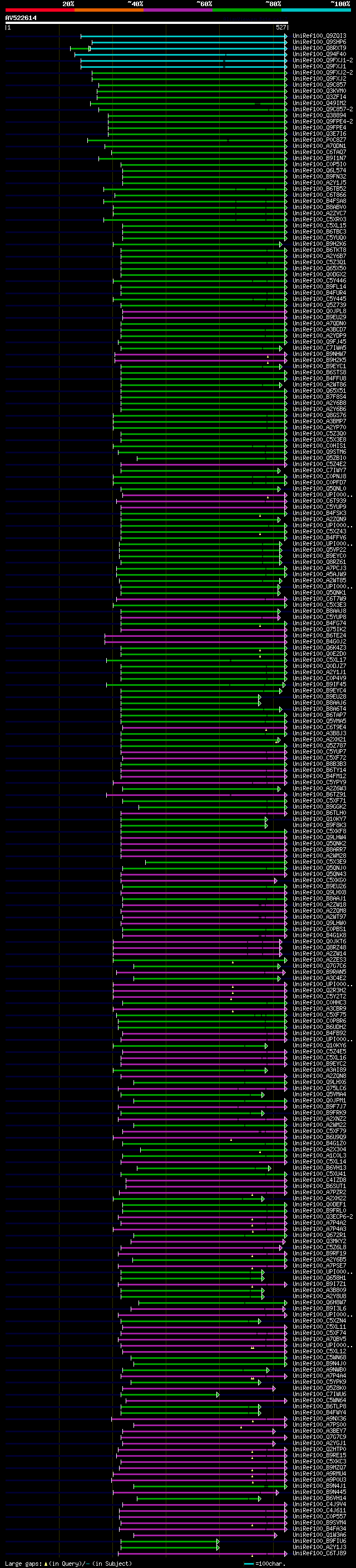
Task: Select label UniRef100_Q9C857
Action: 319,85
